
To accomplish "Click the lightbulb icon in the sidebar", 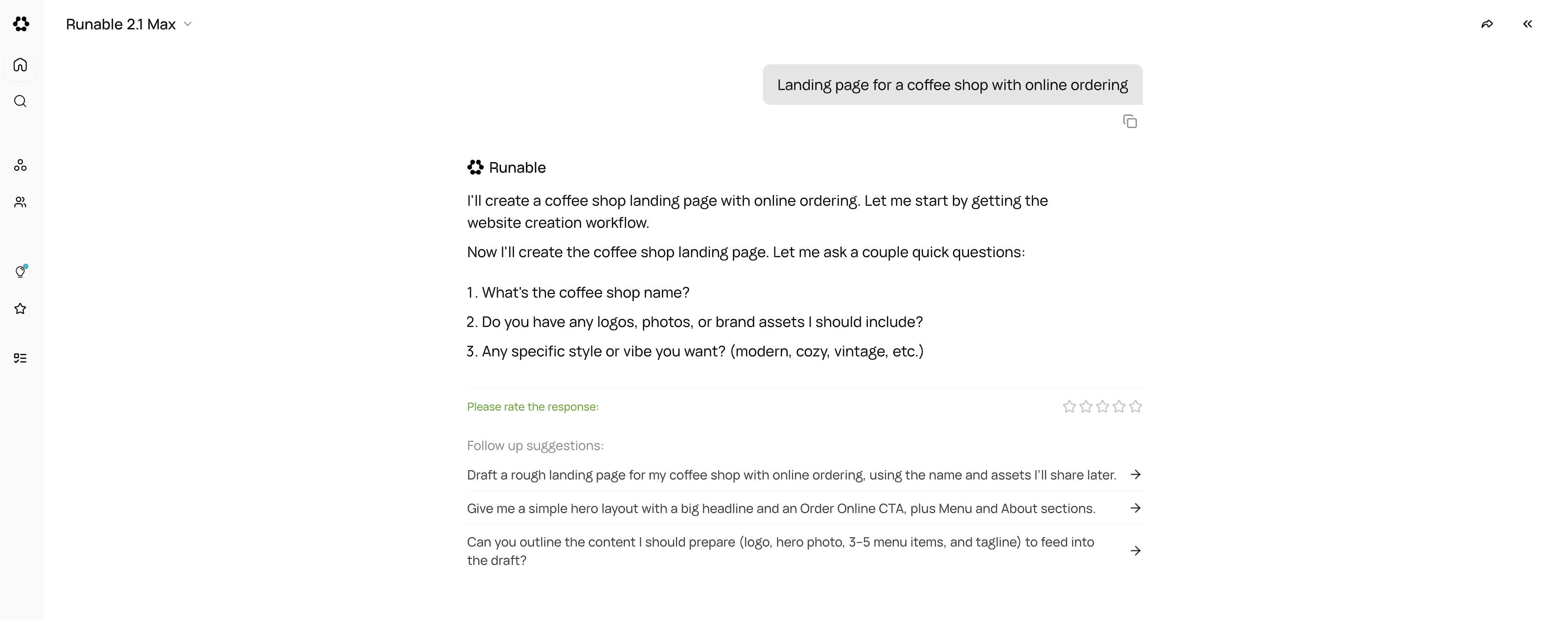I will pyautogui.click(x=20, y=271).
